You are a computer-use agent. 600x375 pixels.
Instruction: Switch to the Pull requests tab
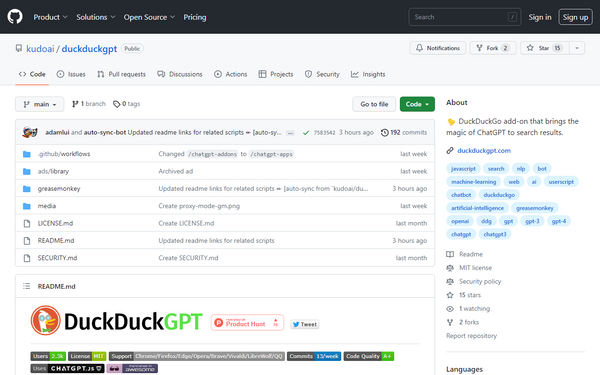[x=121, y=74]
